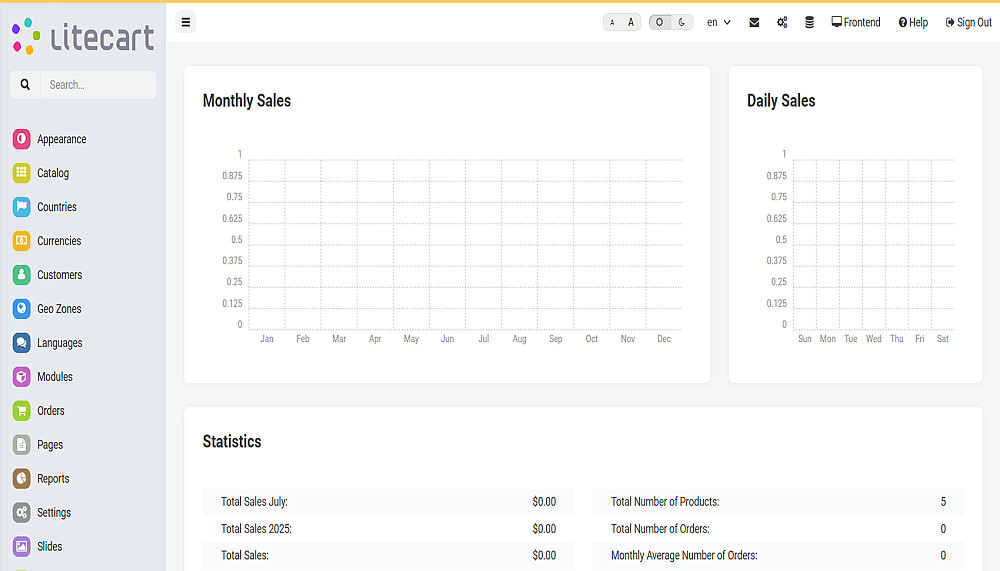Open the Appearance section icon
1000x571 pixels.
(x=21, y=139)
